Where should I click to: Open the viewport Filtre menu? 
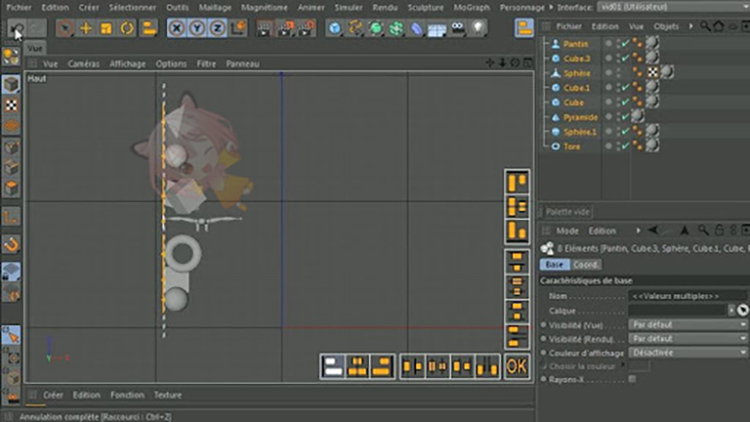(206, 64)
